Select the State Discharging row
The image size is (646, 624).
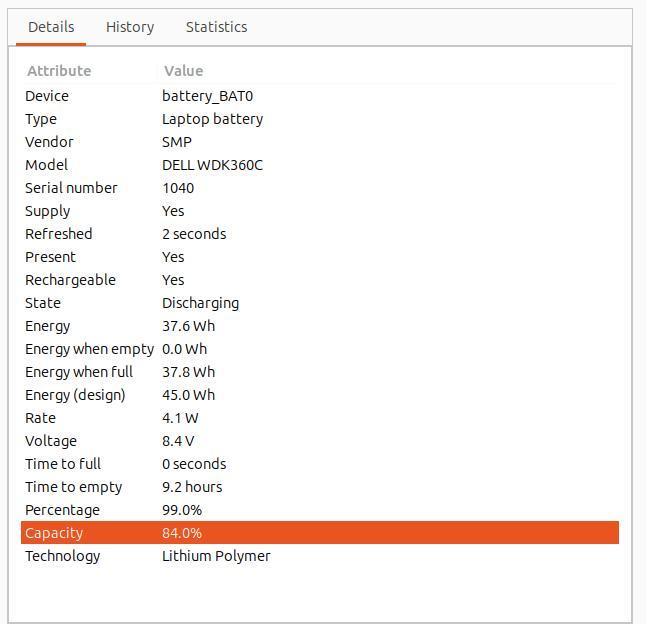tap(320, 303)
